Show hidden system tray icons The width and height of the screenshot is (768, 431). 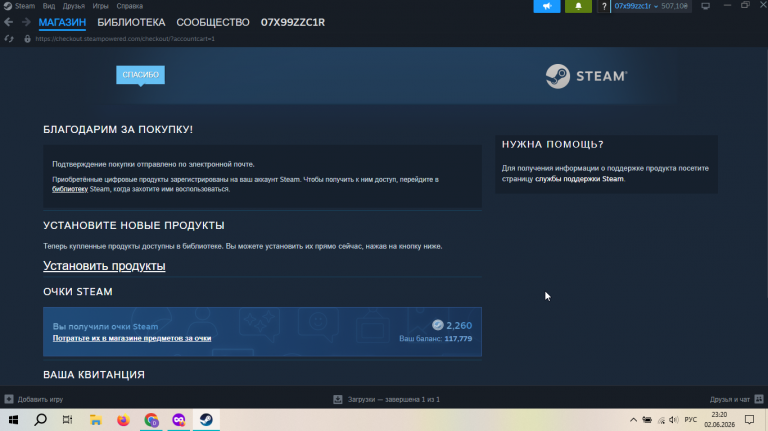tap(633, 420)
